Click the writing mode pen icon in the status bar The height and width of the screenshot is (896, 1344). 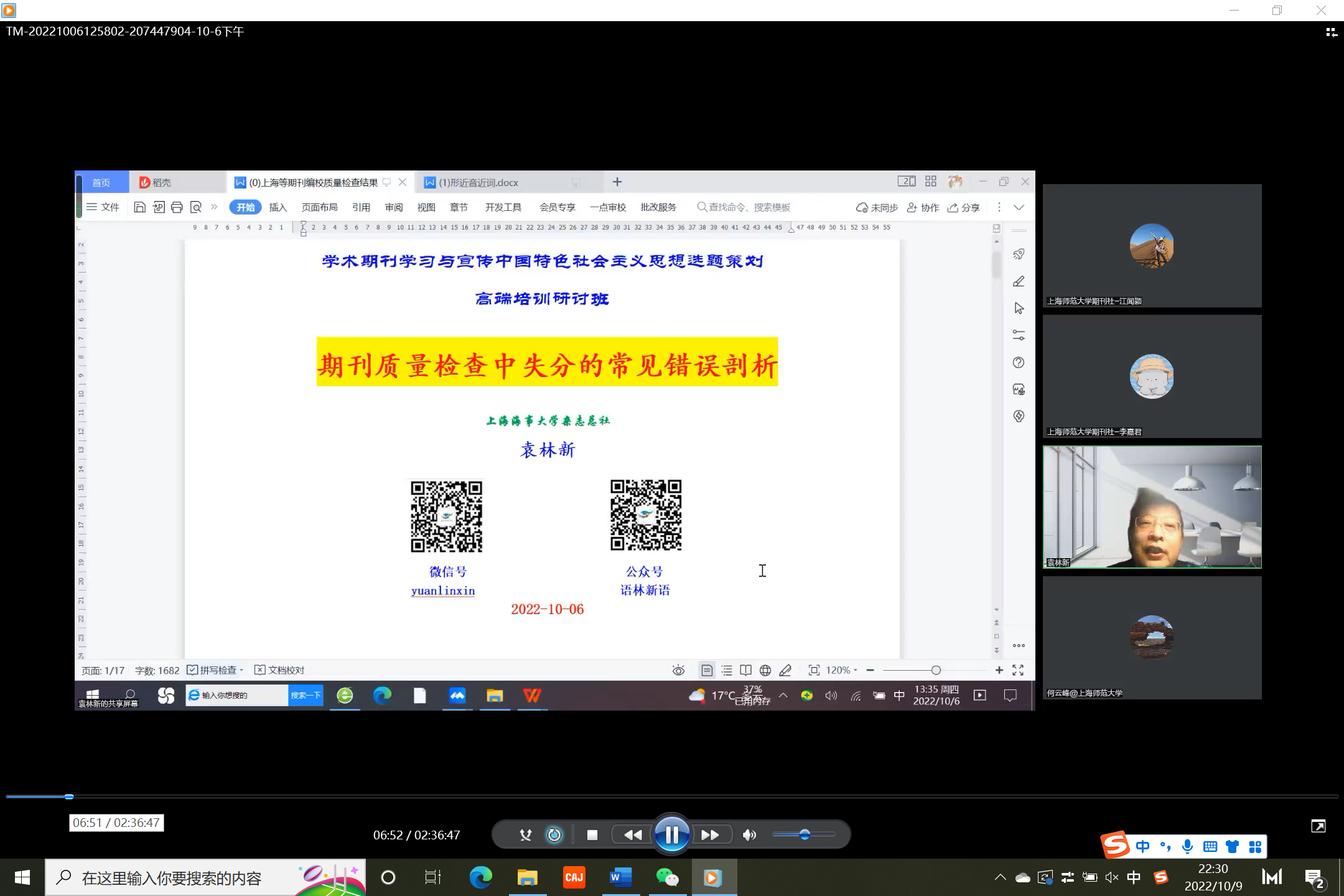(x=785, y=670)
